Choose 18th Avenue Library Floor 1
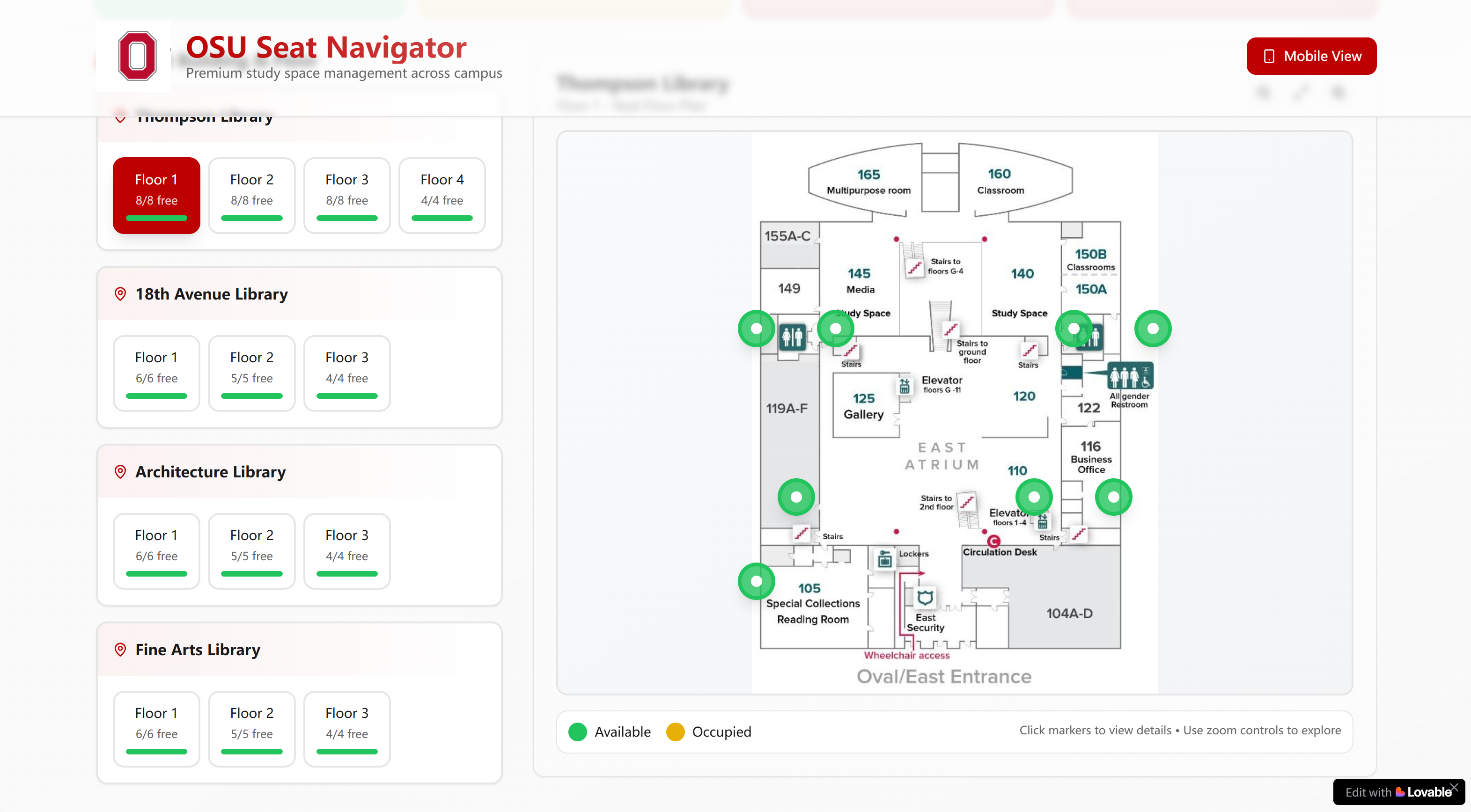Screen dimensions: 1471x812 point(156,373)
